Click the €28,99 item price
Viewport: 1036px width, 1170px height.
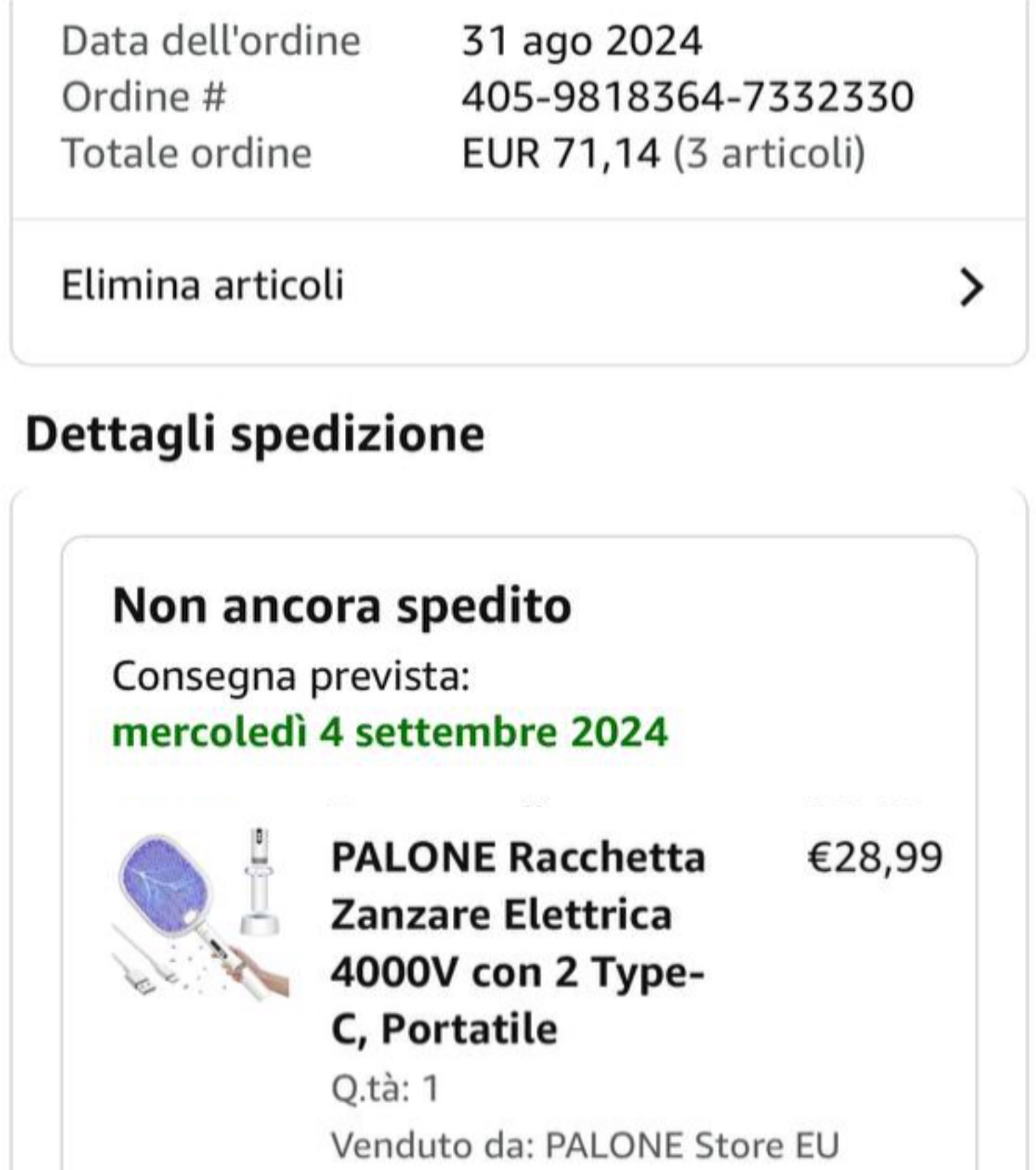click(874, 856)
